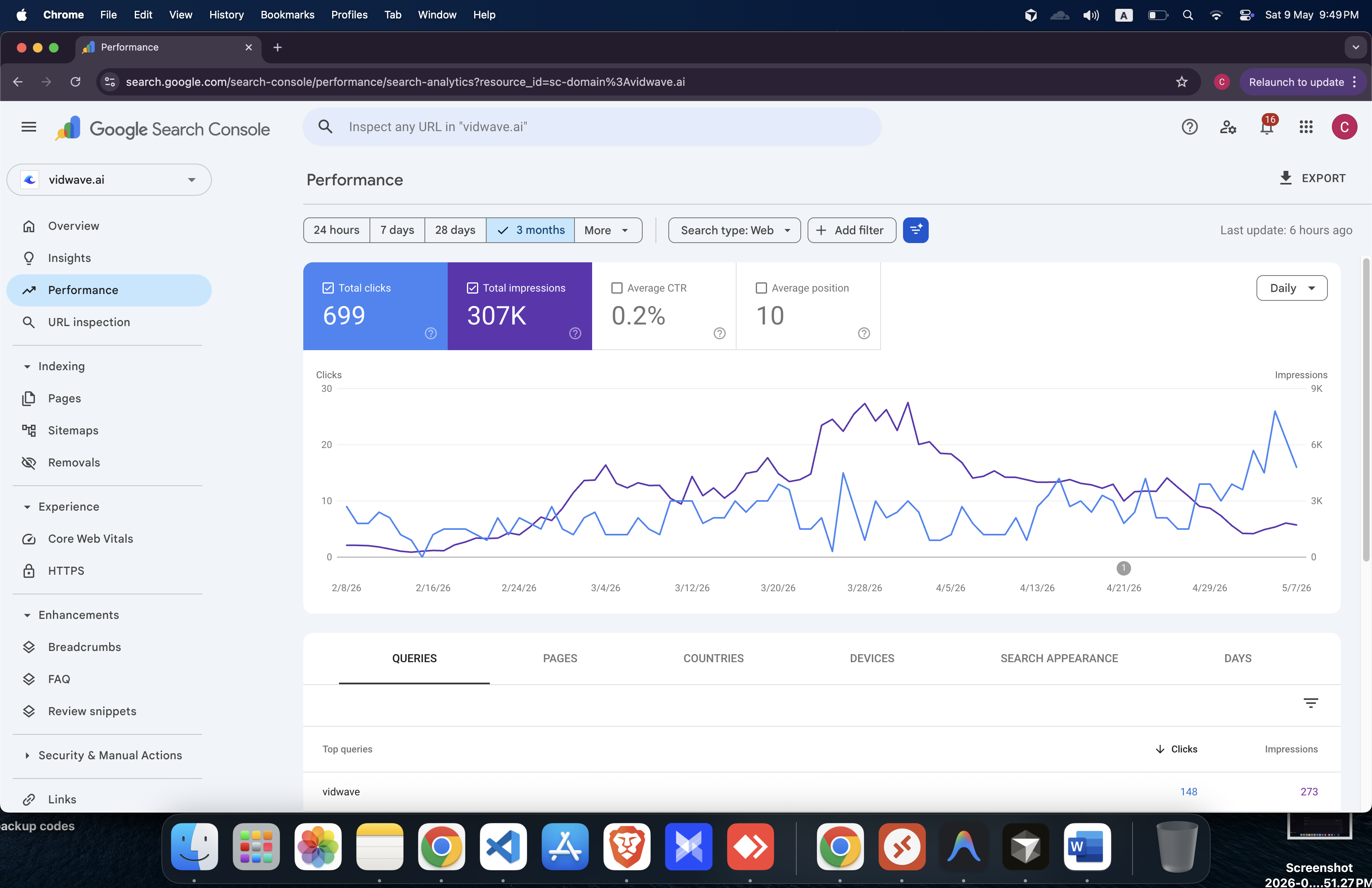Screen dimensions: 1372x888
Task: Switch to the Days tab
Action: tap(1238, 659)
